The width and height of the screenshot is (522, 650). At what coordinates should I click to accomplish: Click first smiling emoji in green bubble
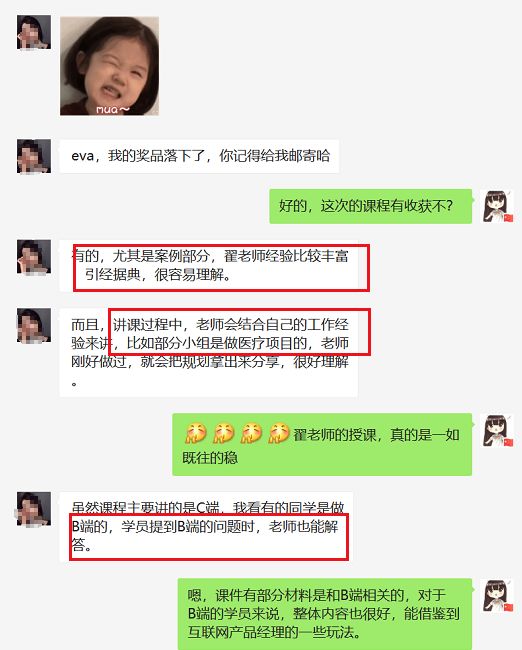pyautogui.click(x=195, y=434)
